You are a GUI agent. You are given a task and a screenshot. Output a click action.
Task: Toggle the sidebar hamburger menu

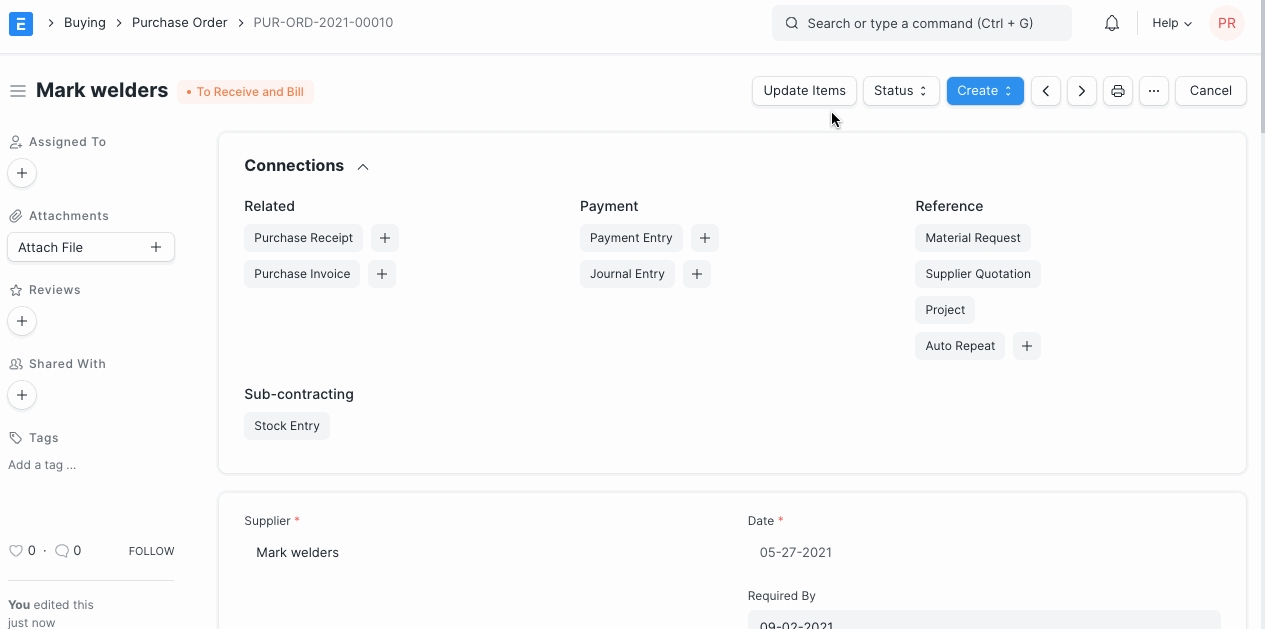pyautogui.click(x=17, y=91)
